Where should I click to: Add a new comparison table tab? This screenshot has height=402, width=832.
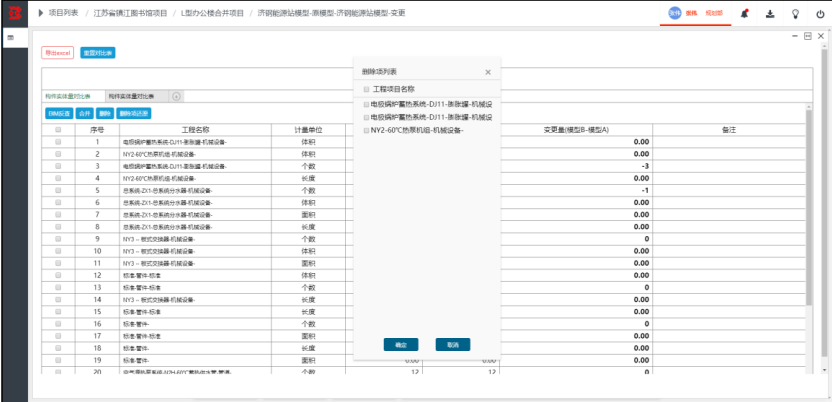point(177,96)
